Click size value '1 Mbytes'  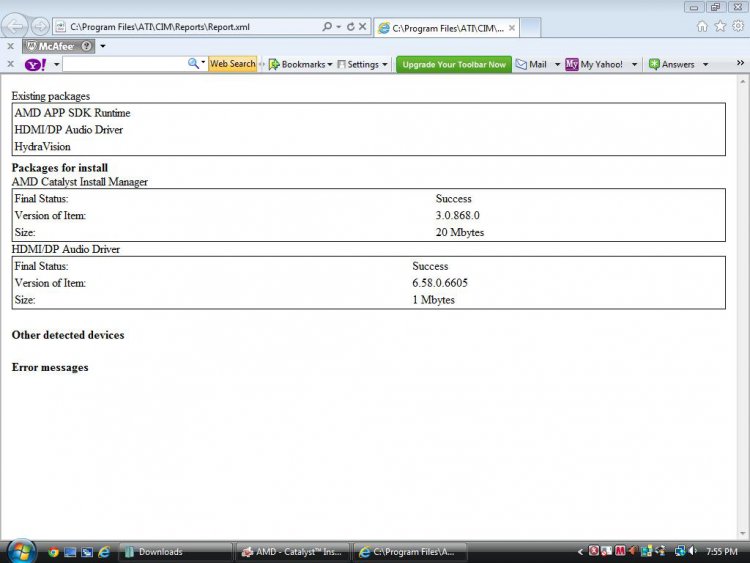pos(433,299)
